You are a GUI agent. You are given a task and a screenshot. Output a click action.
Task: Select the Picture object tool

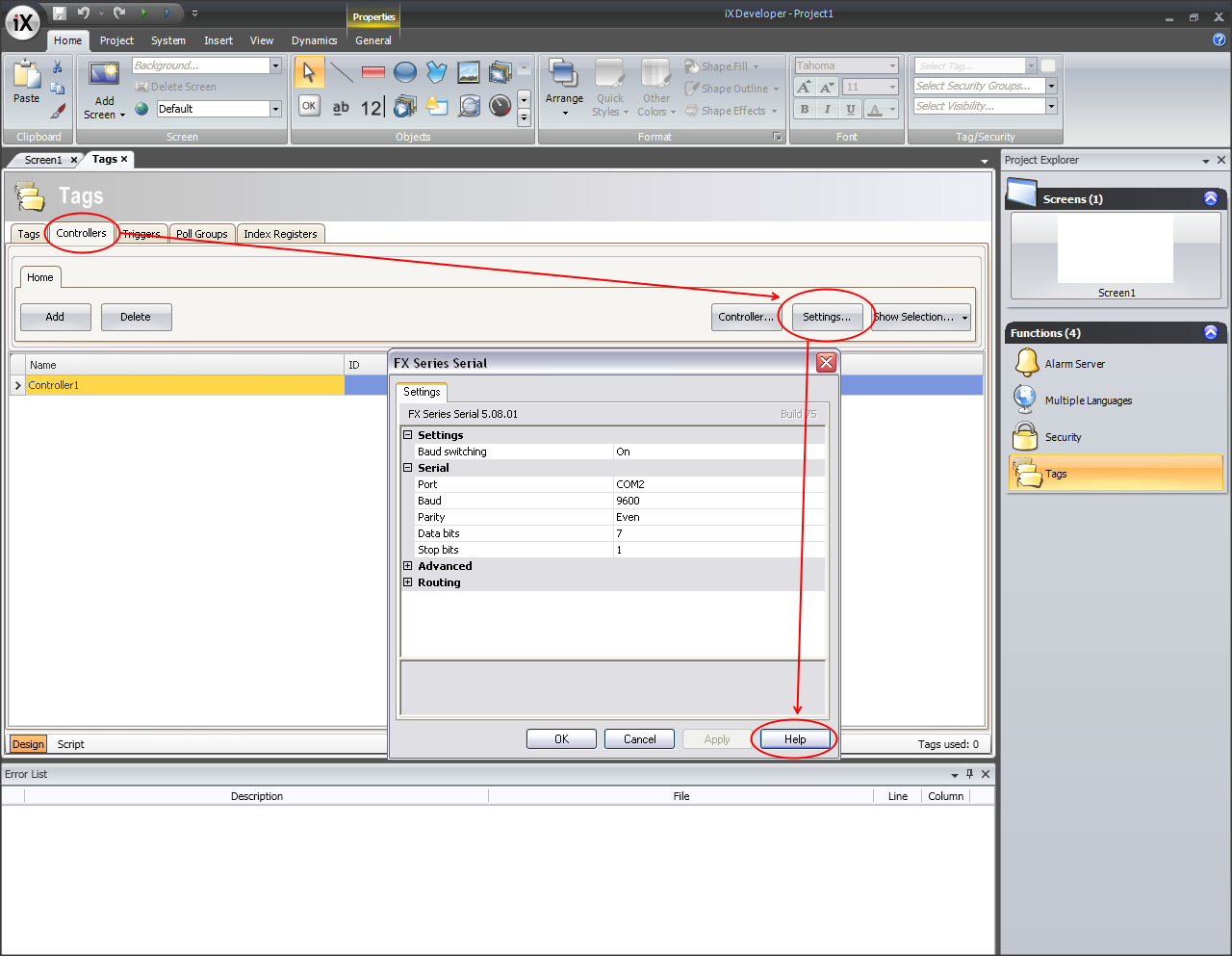point(469,72)
